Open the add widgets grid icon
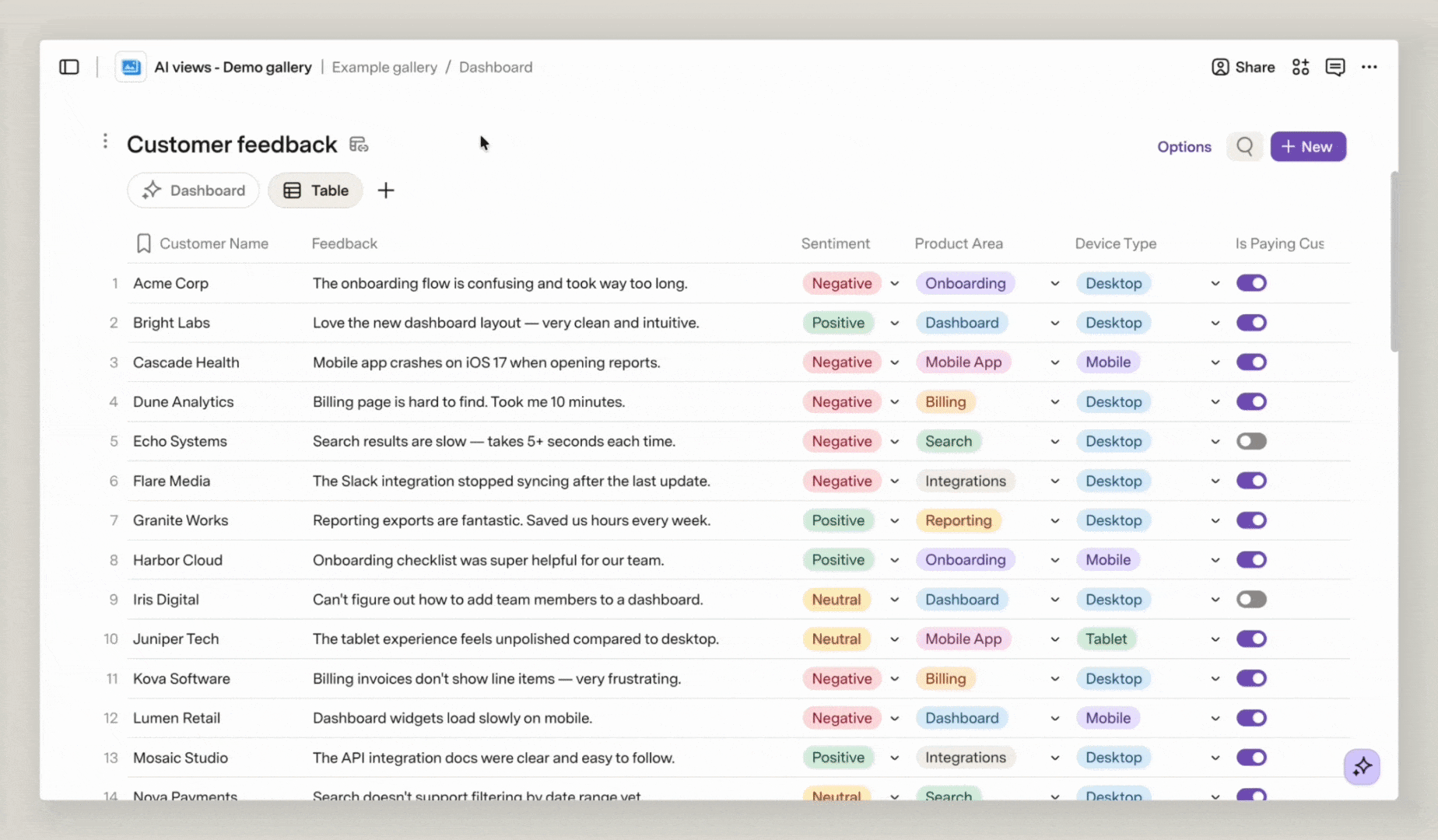 1301,67
